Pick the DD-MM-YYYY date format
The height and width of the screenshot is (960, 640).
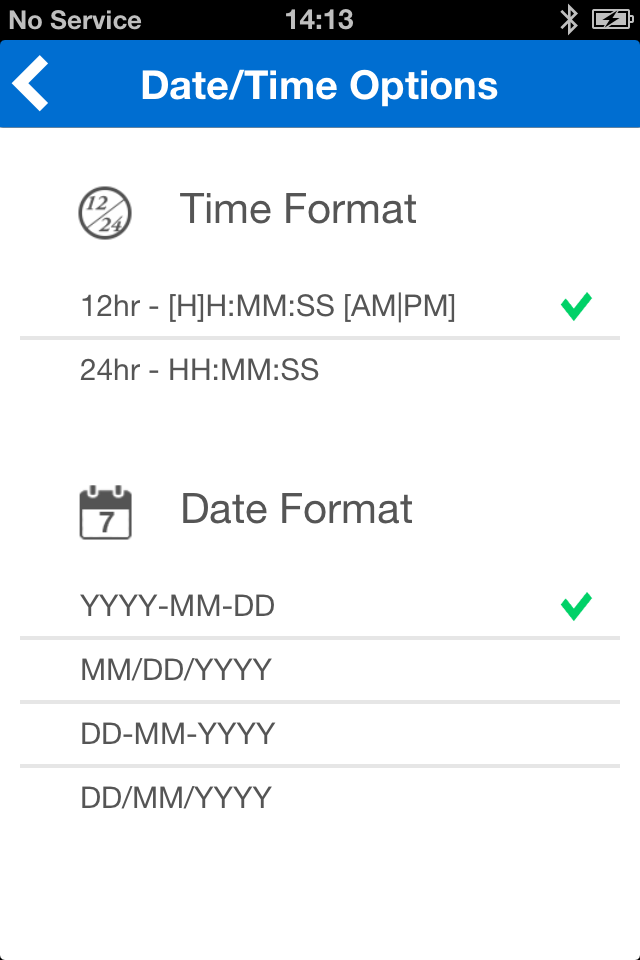(x=178, y=734)
